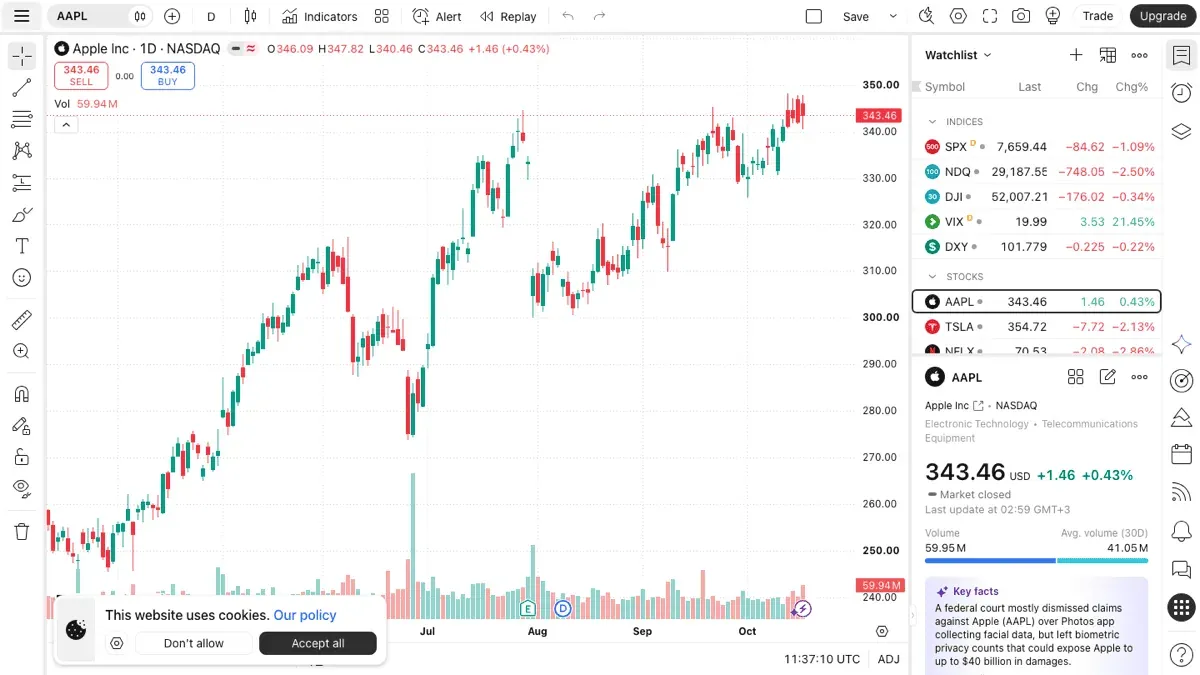Open the main hamburger menu
The image size is (1200, 675).
(21, 16)
